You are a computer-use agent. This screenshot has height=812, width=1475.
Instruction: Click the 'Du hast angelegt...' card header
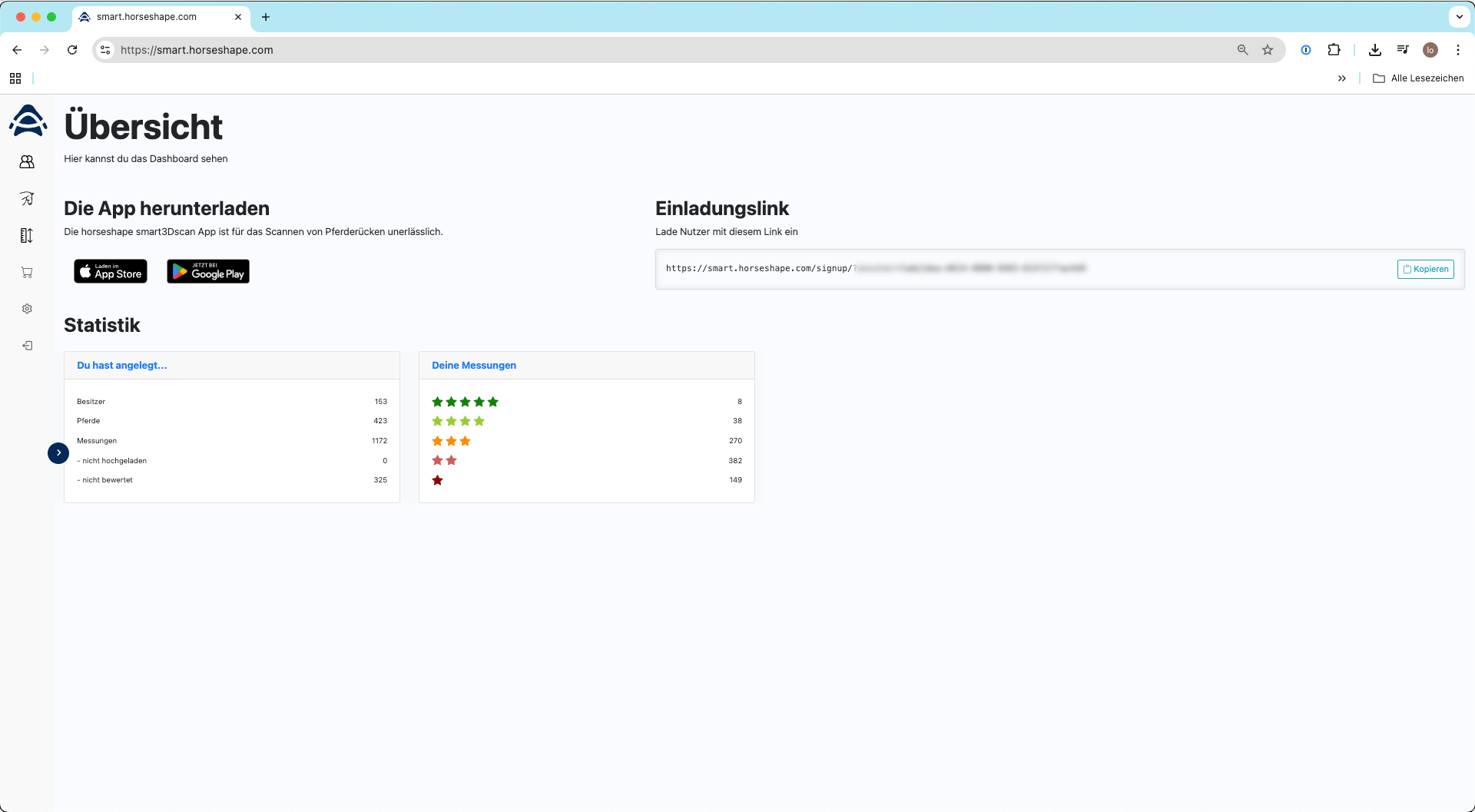click(232, 366)
